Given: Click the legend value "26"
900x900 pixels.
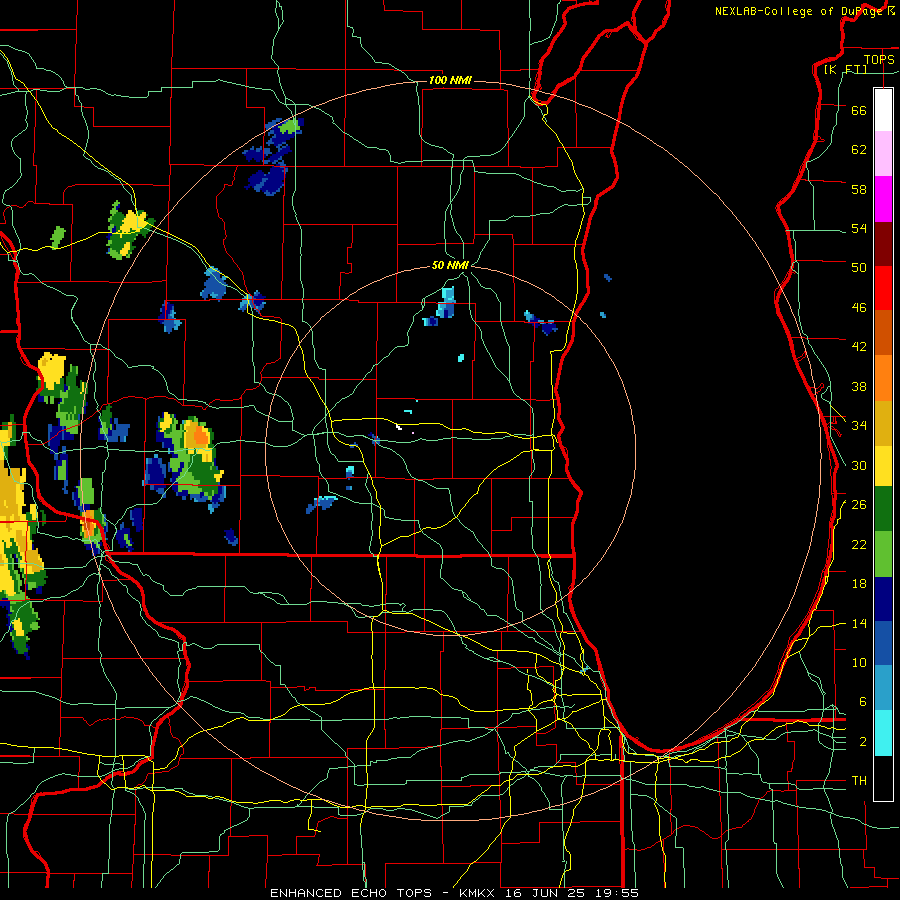Looking at the screenshot, I should 859,505.
